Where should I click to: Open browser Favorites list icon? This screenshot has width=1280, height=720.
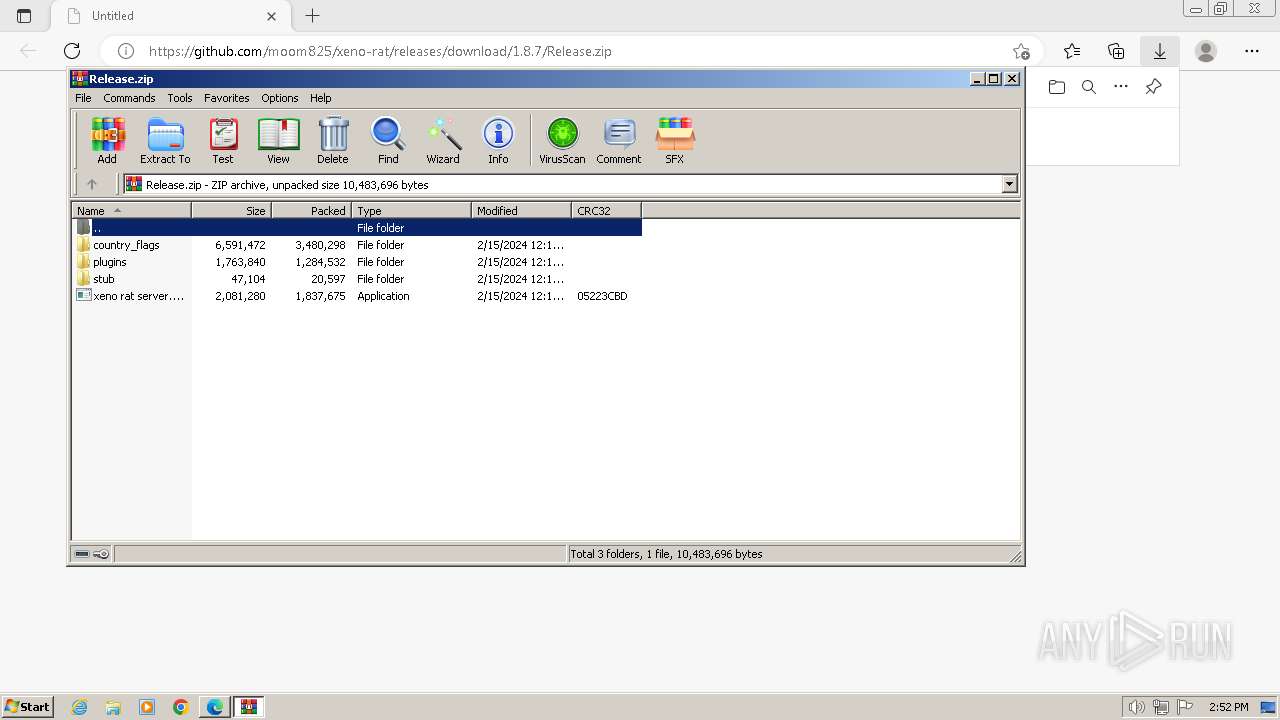pyautogui.click(x=1072, y=51)
